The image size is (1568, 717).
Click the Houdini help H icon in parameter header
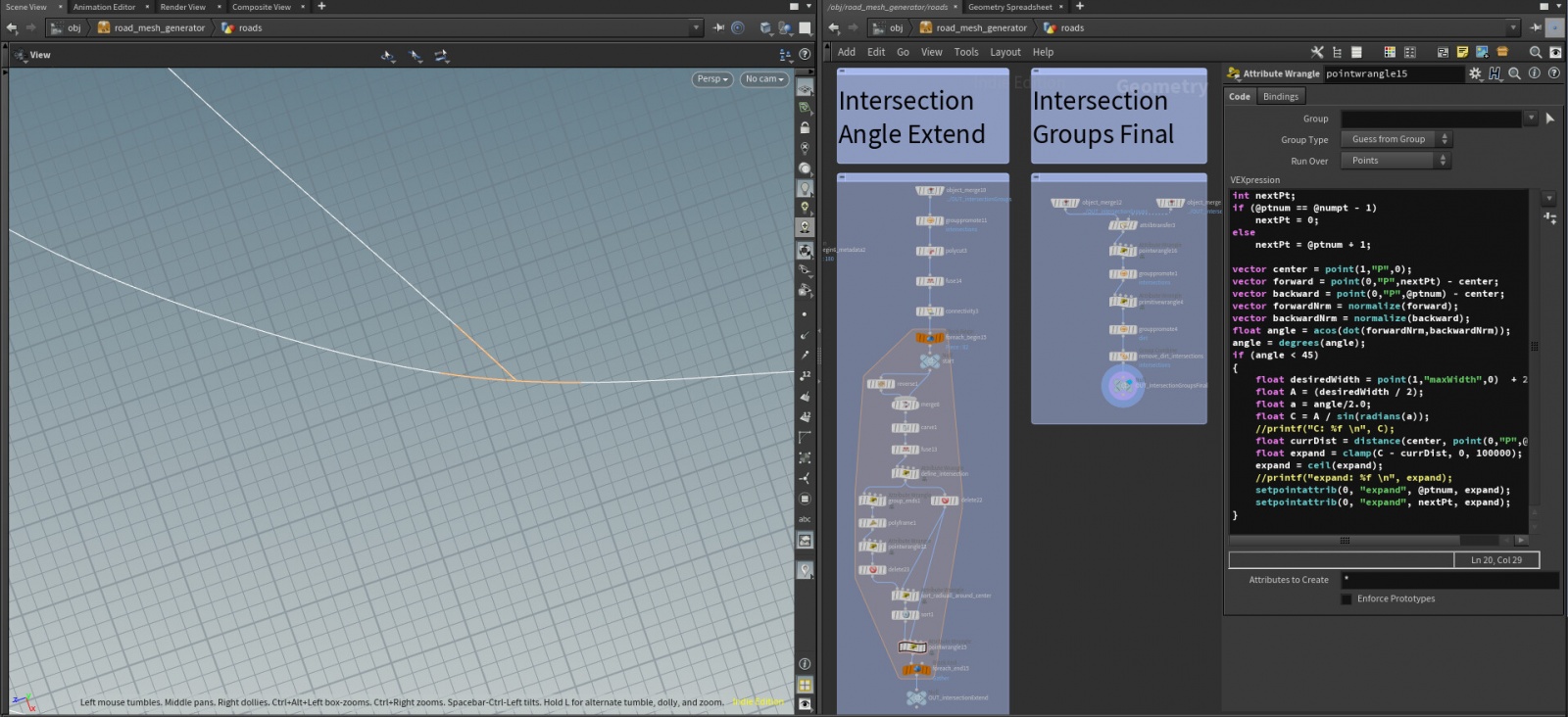[1494, 73]
